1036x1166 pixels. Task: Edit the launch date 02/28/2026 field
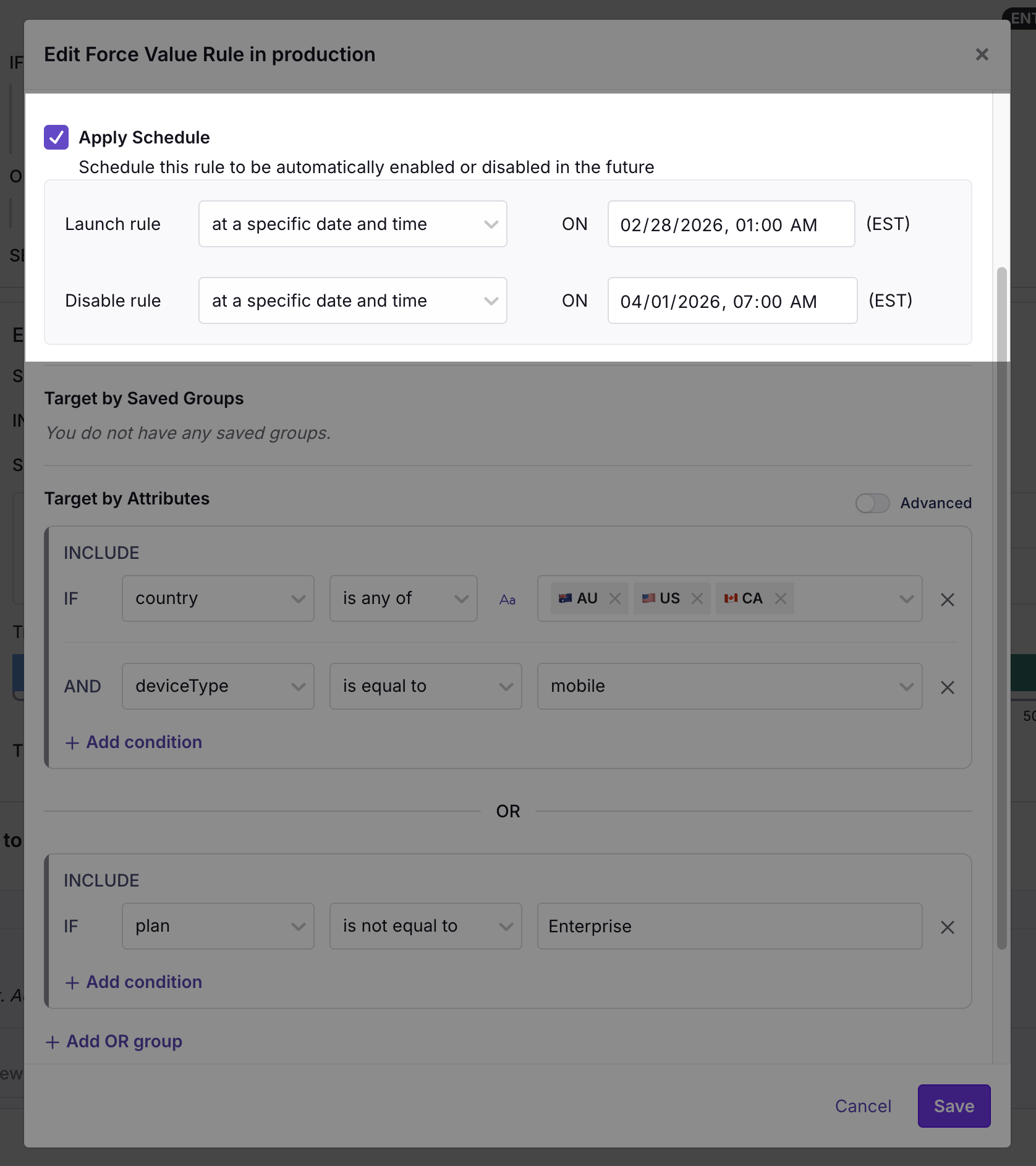tap(731, 224)
